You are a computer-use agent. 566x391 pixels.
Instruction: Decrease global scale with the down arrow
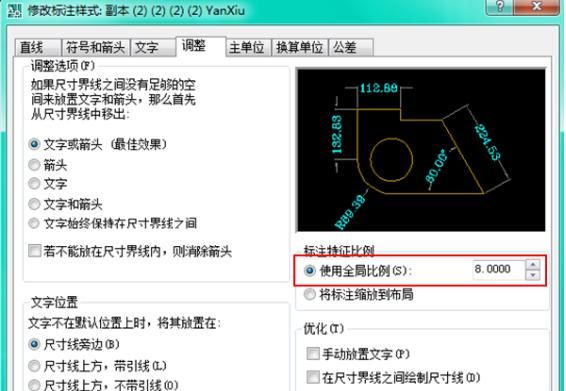point(533,275)
